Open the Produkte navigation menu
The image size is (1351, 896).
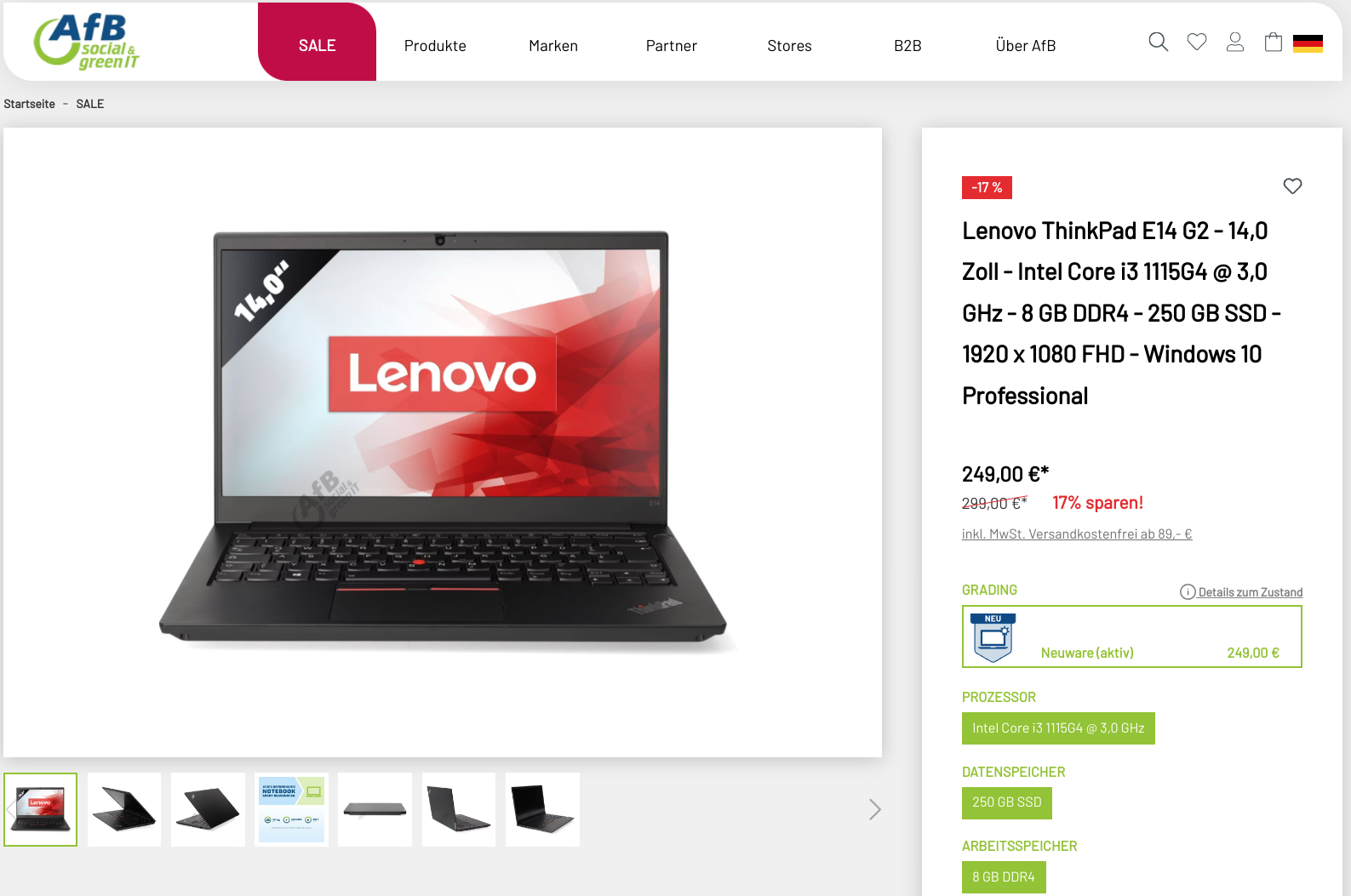click(435, 46)
